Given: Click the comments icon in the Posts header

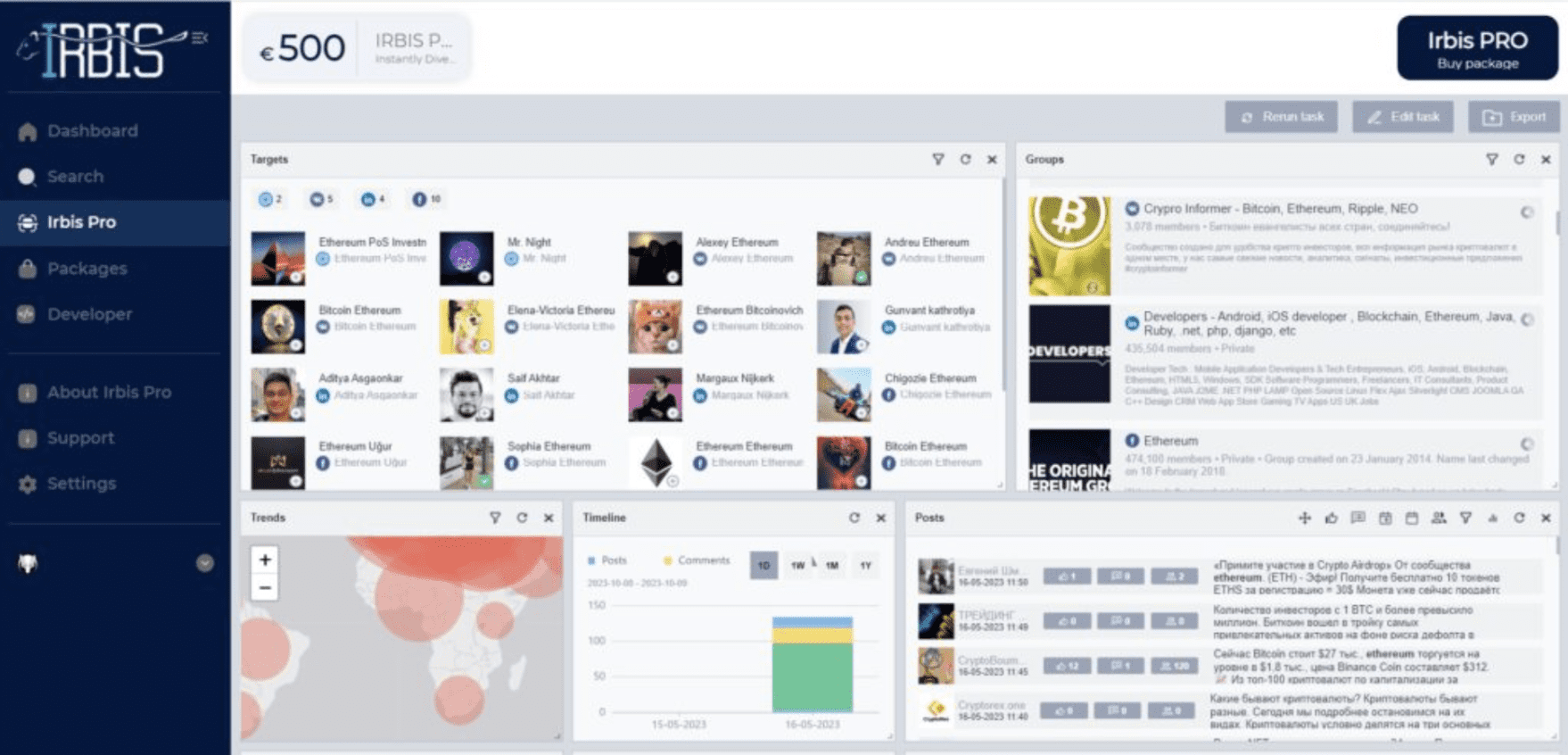Looking at the screenshot, I should [1358, 518].
